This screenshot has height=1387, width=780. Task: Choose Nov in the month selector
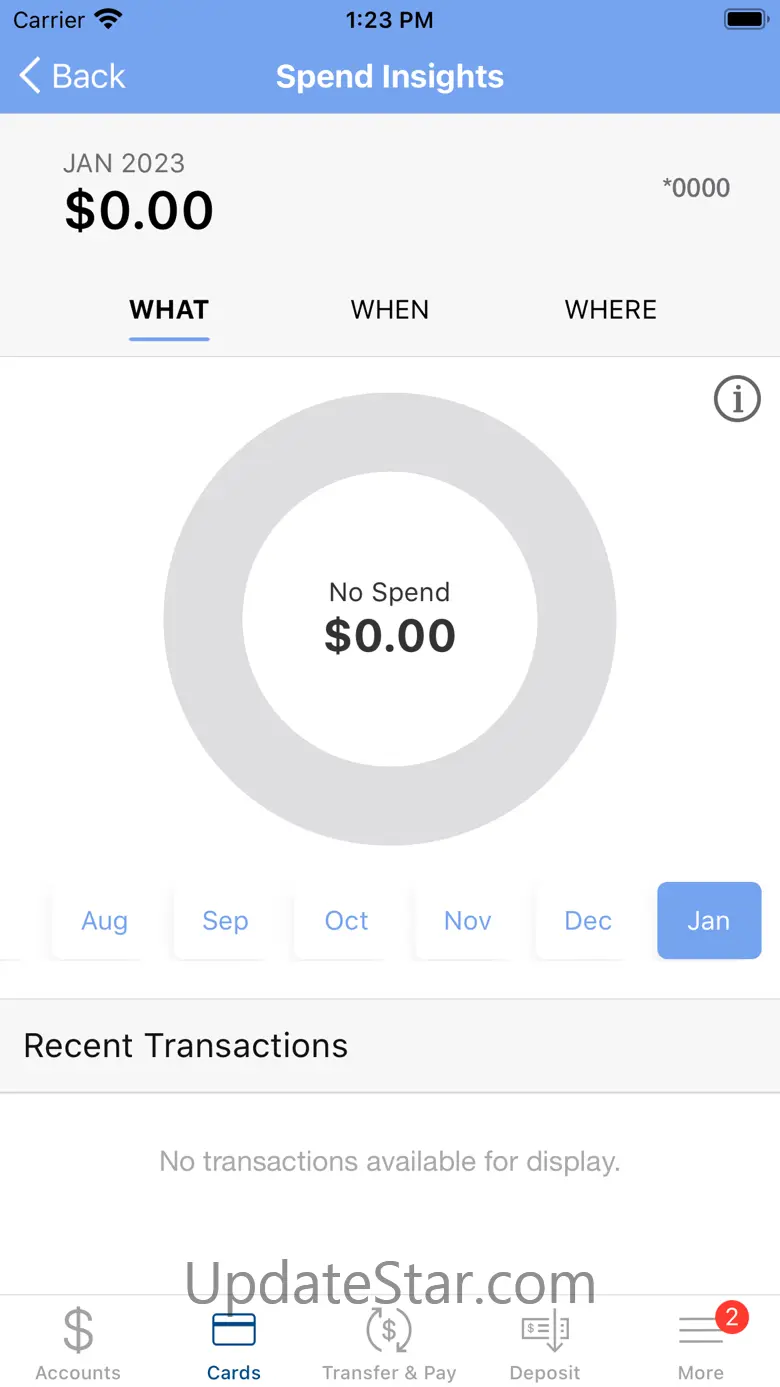(468, 921)
